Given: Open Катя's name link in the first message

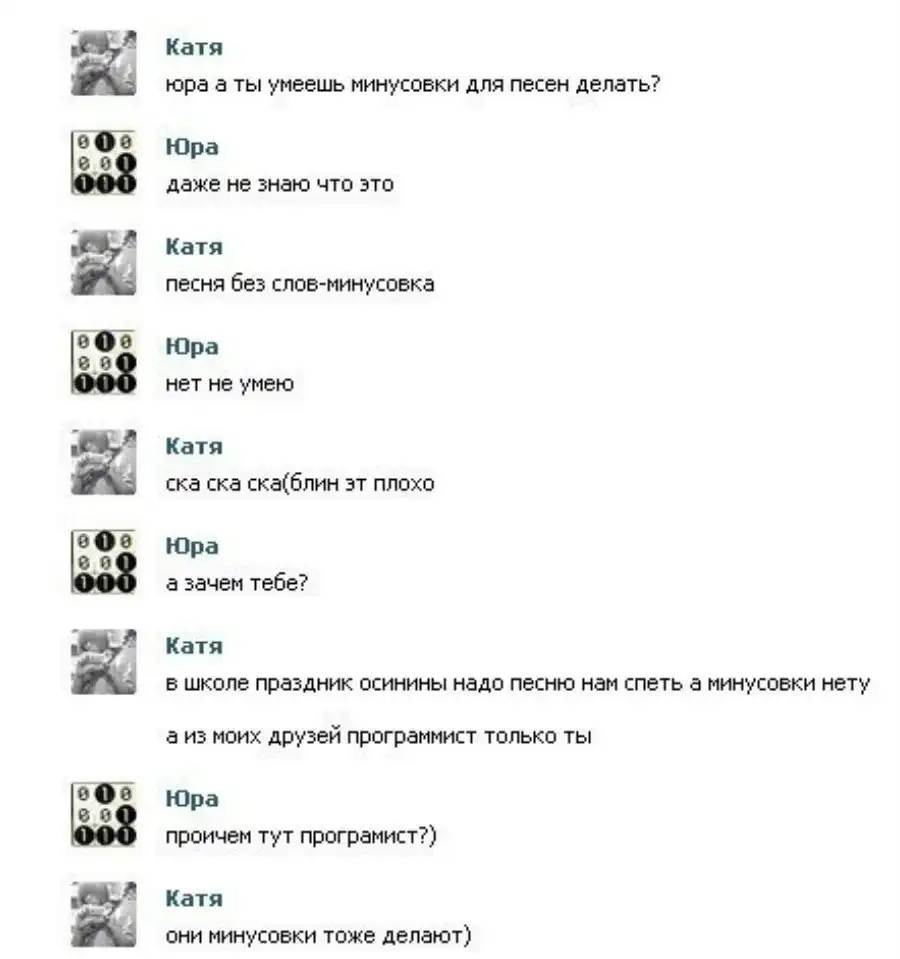Looking at the screenshot, I should click(x=194, y=47).
